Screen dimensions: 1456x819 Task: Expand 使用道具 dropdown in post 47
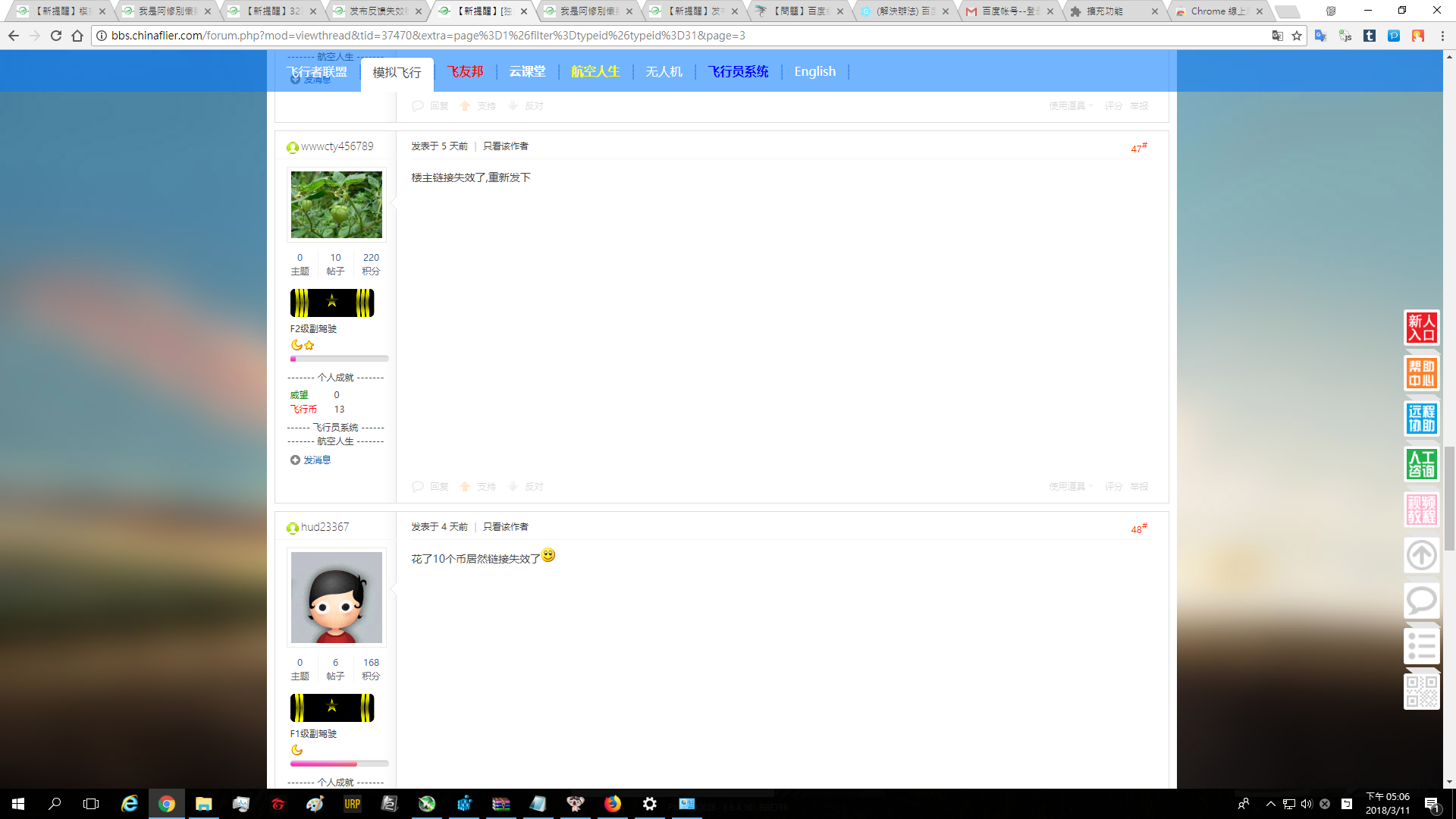coord(1071,486)
